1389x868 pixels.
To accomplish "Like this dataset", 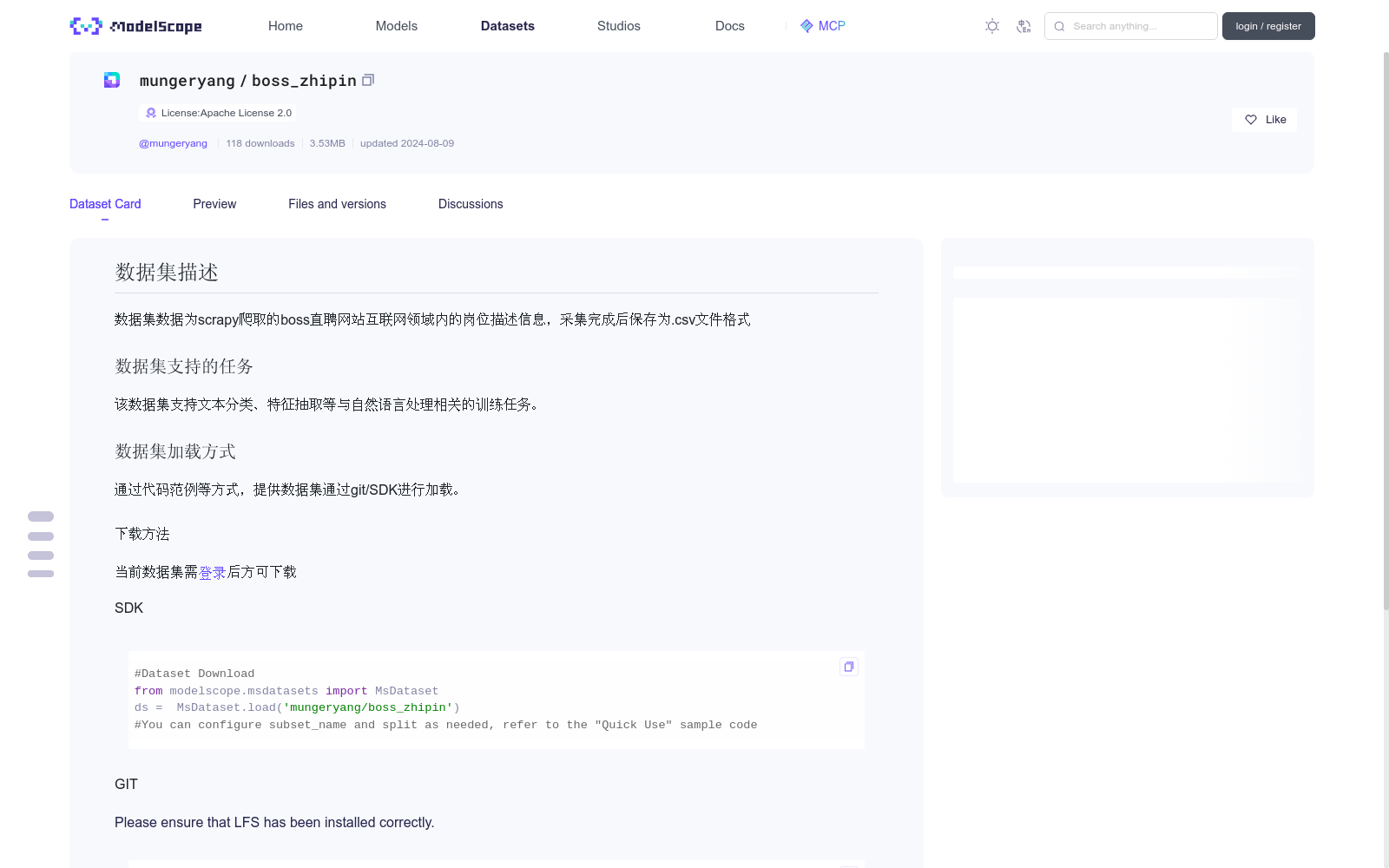I will (1264, 120).
